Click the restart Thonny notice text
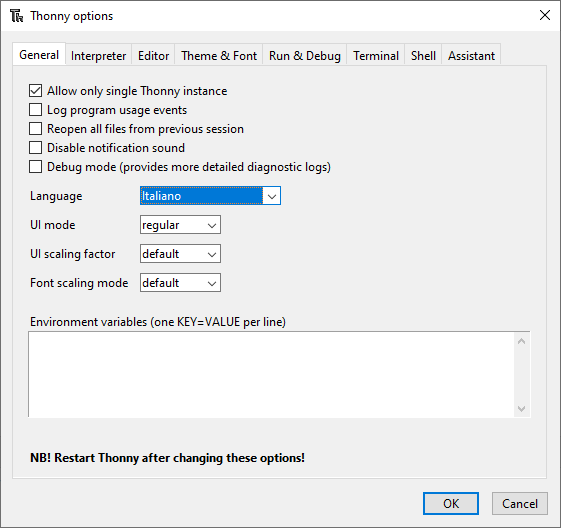Viewport: 561px width, 528px height. pos(167,458)
